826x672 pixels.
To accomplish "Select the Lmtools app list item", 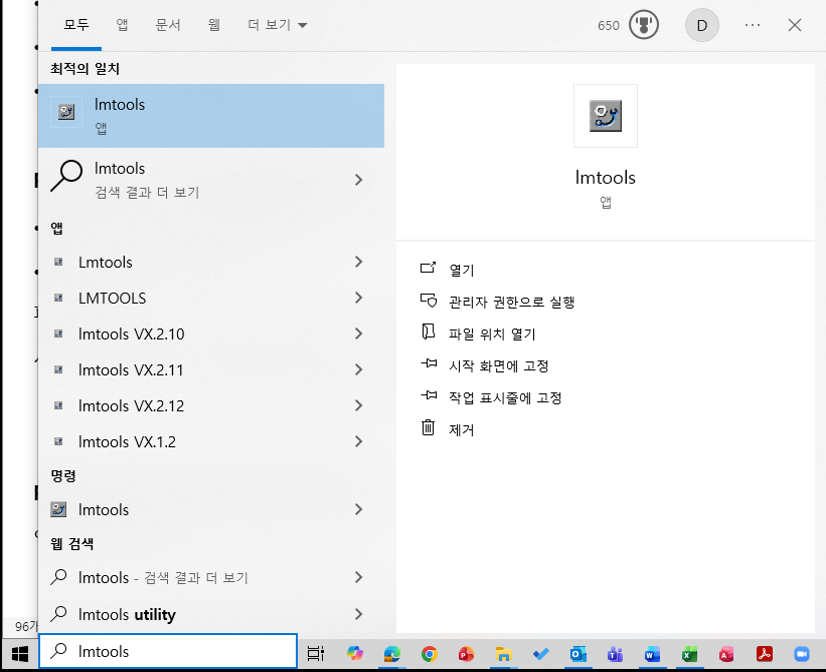I will [211, 262].
